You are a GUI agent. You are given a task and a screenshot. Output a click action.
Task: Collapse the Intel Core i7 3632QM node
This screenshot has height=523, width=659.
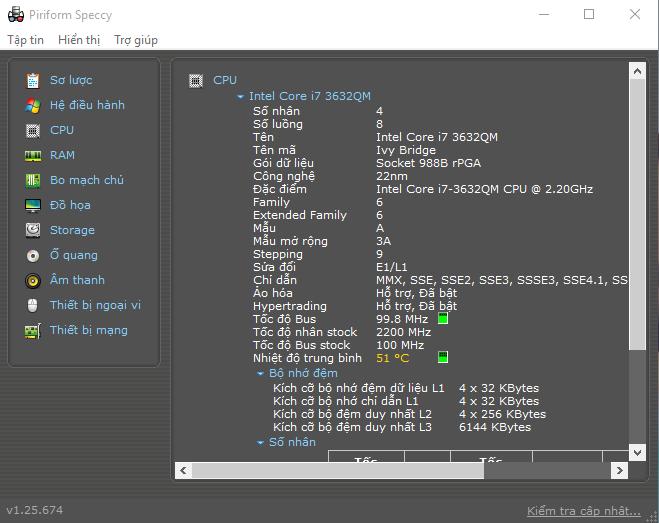[240, 97]
